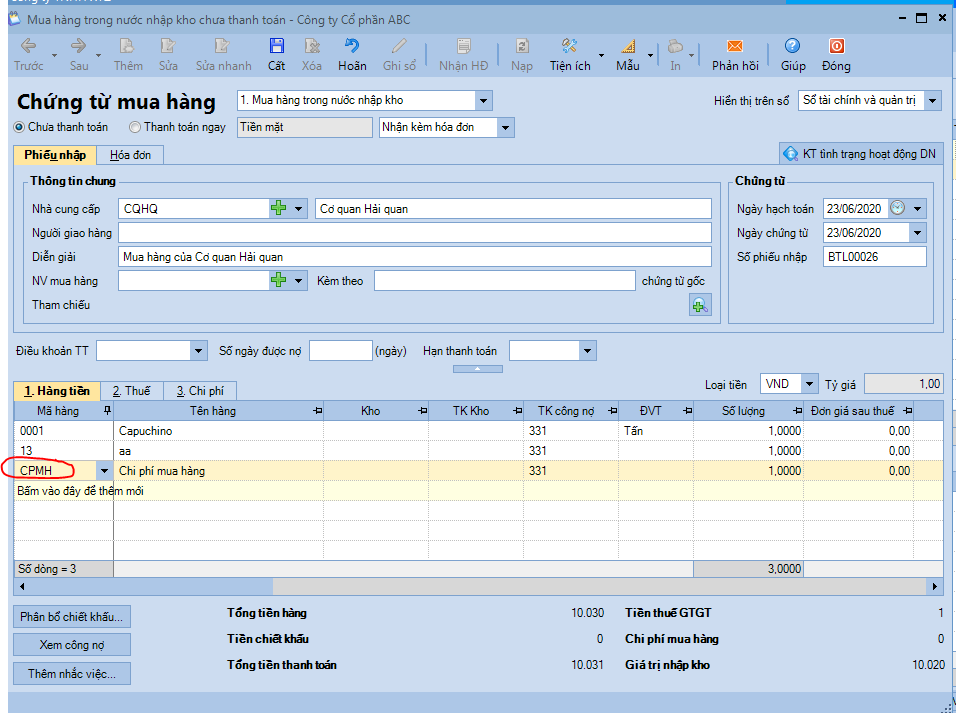The height and width of the screenshot is (713, 956).
Task: Expand Điều khoản TT dropdown
Action: (x=198, y=351)
